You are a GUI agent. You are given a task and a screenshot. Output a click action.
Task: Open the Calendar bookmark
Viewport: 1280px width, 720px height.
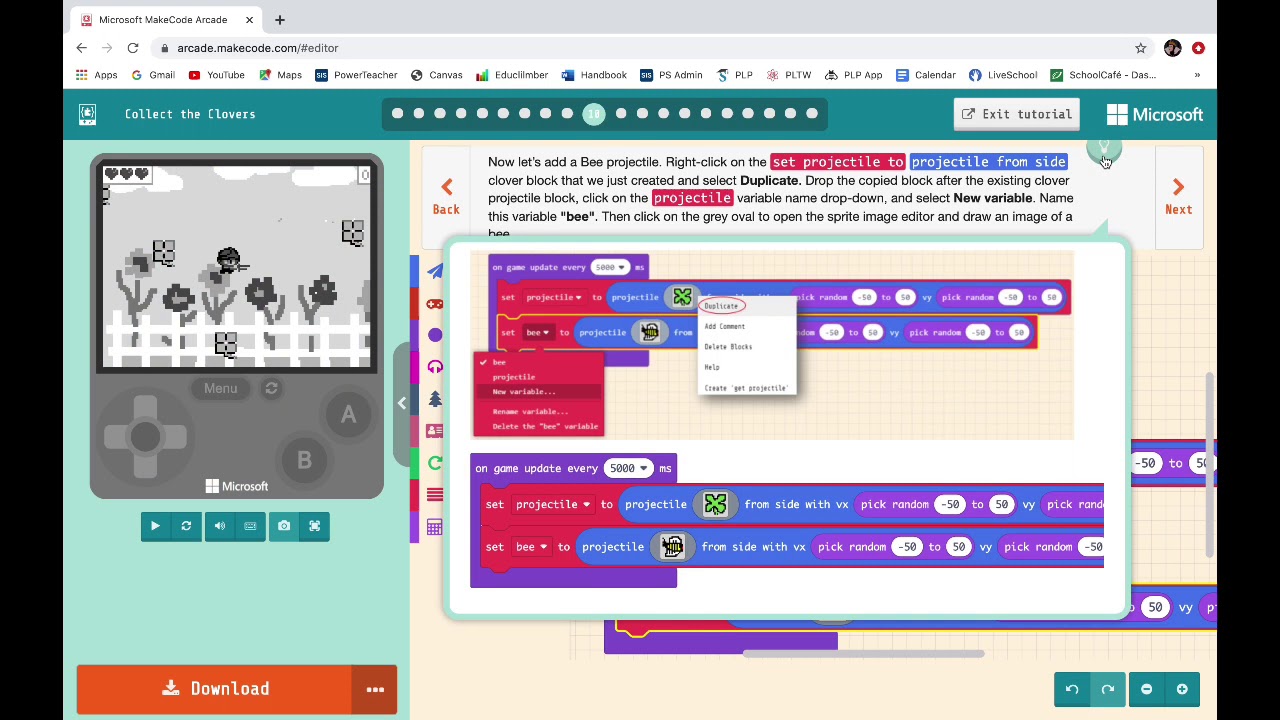point(926,75)
